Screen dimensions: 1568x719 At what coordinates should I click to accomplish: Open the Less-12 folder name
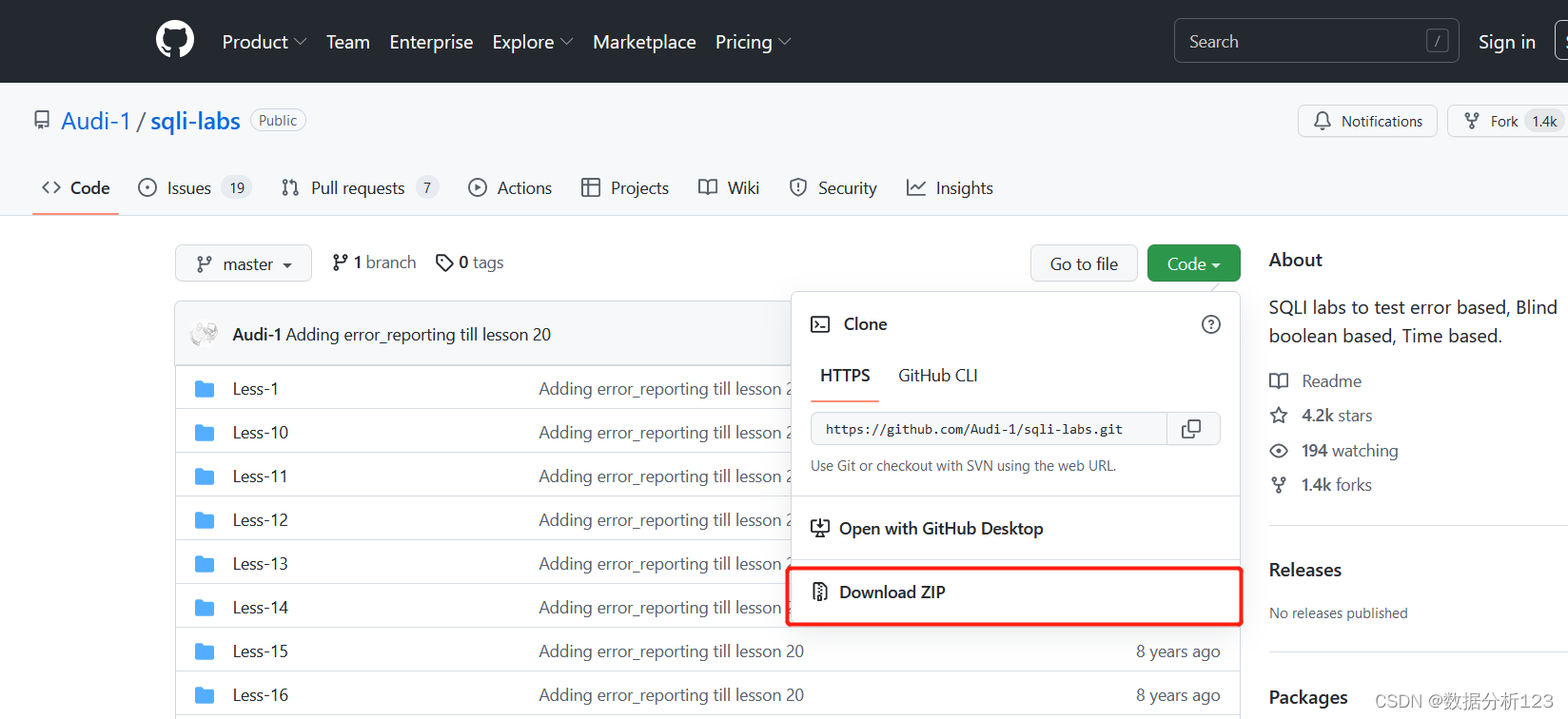260,520
